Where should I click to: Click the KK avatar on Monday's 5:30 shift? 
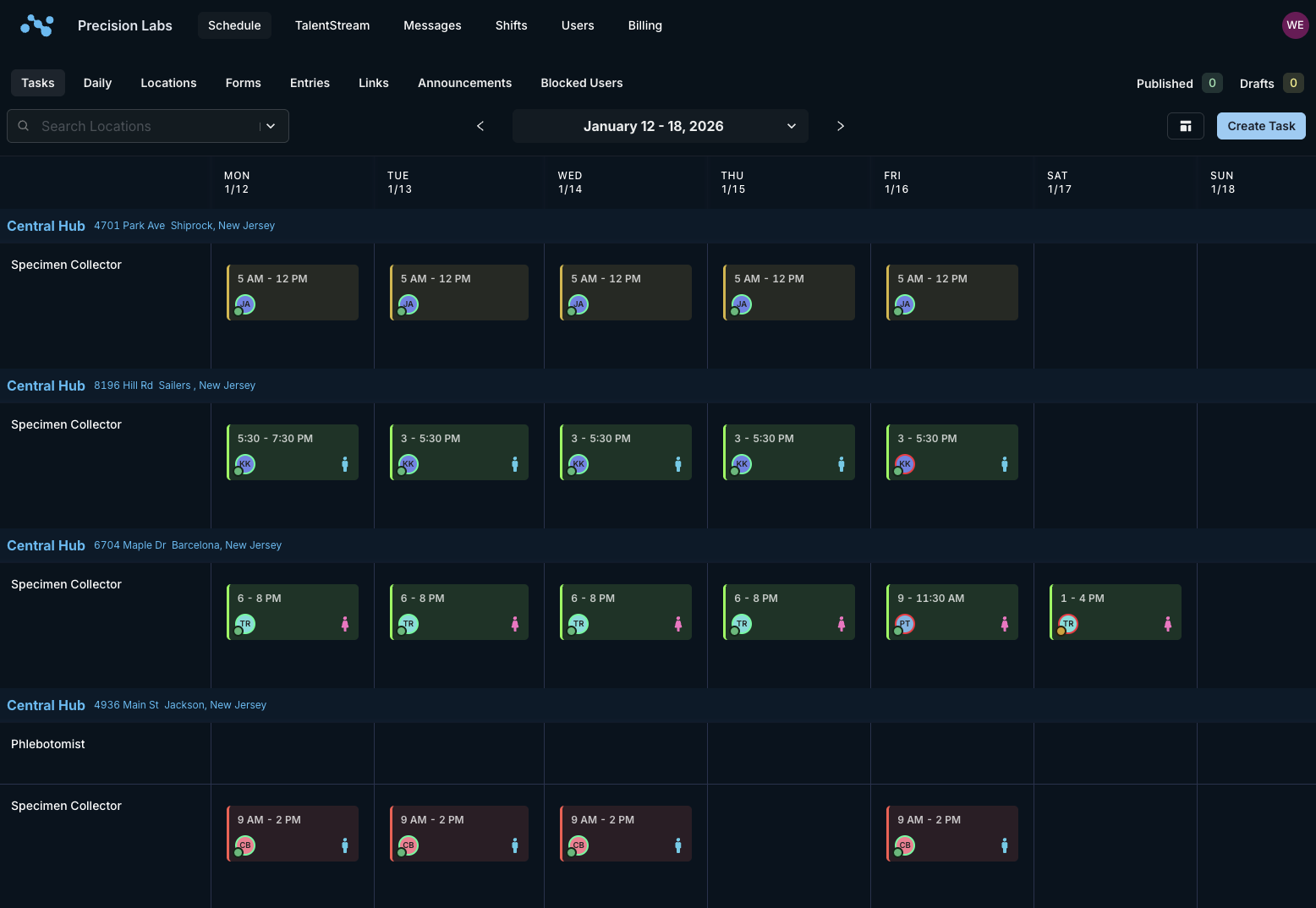(244, 463)
